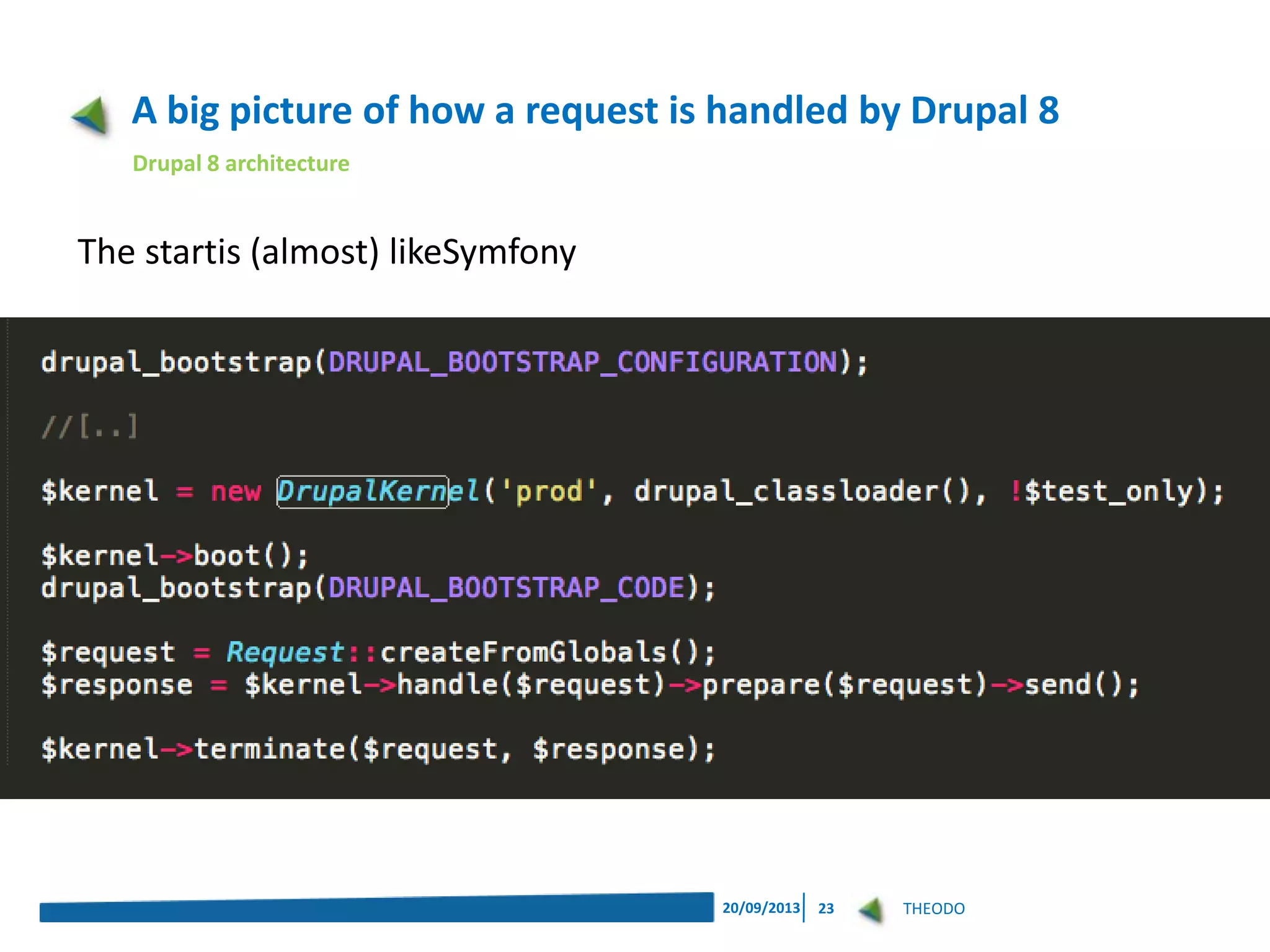Image resolution: width=1270 pixels, height=952 pixels.
Task: Click the $kernel->terminate line
Action: pyautogui.click(x=378, y=749)
